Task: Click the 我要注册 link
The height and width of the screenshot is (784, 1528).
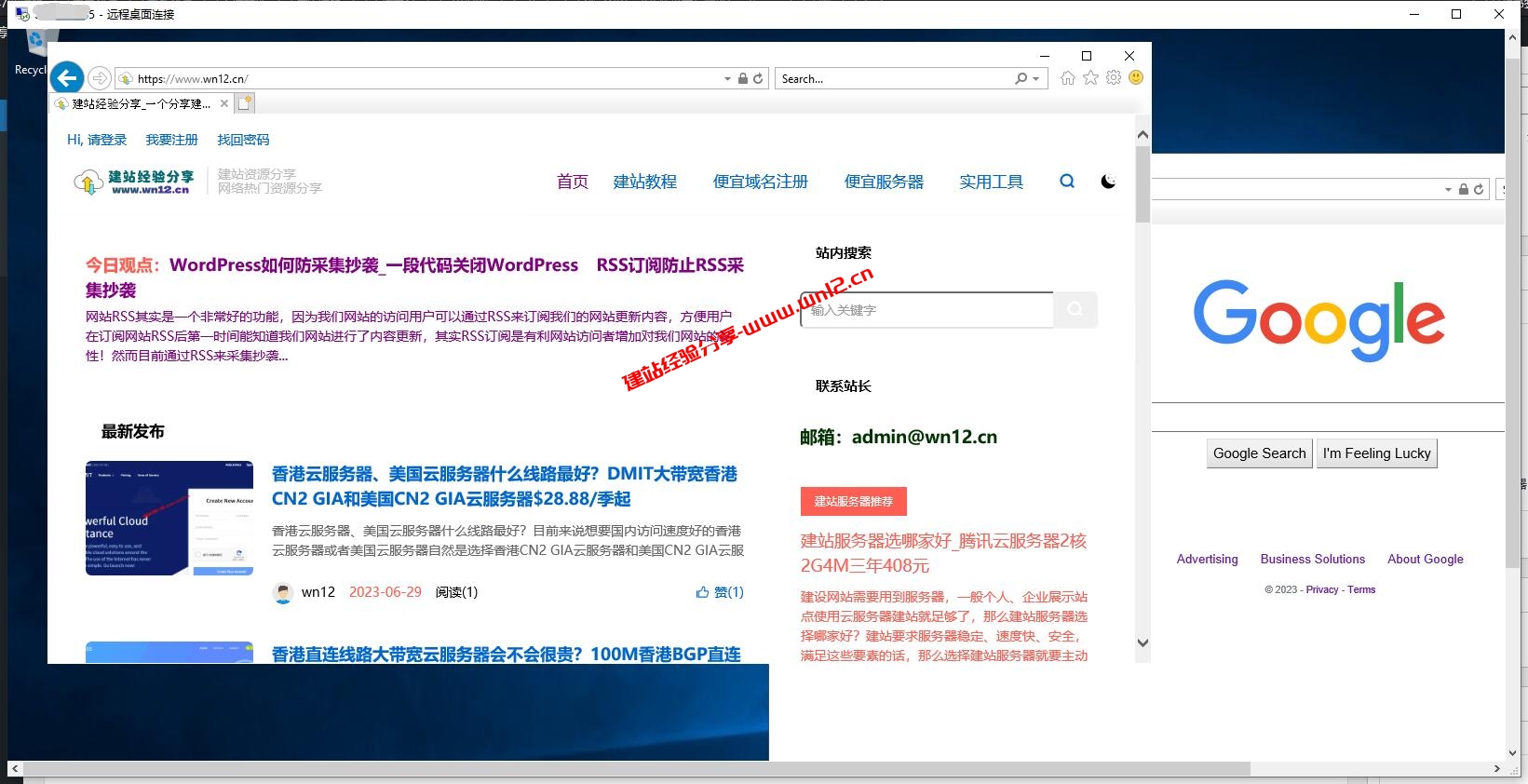Action: (x=171, y=140)
